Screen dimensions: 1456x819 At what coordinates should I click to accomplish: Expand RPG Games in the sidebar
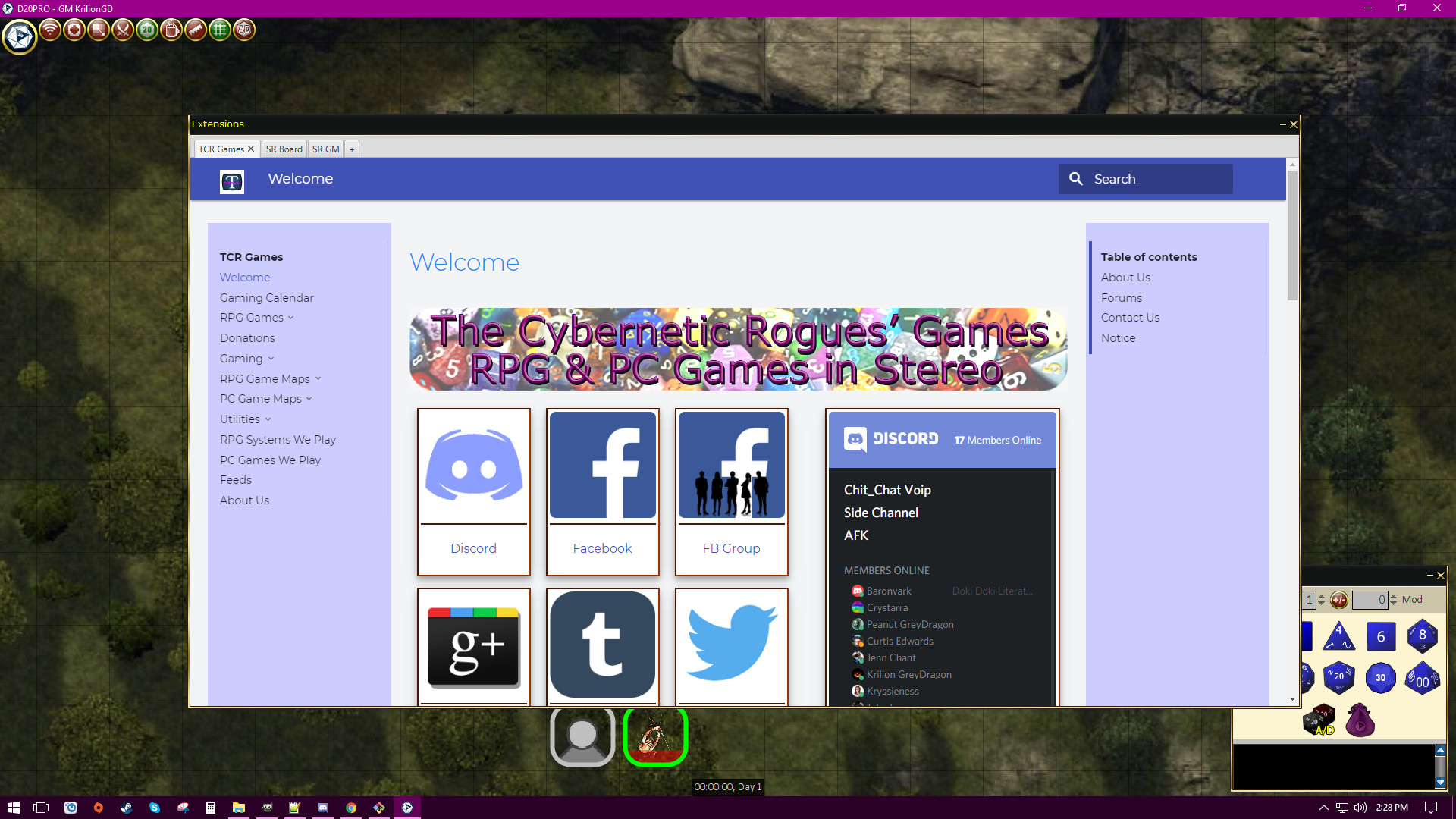(x=256, y=318)
